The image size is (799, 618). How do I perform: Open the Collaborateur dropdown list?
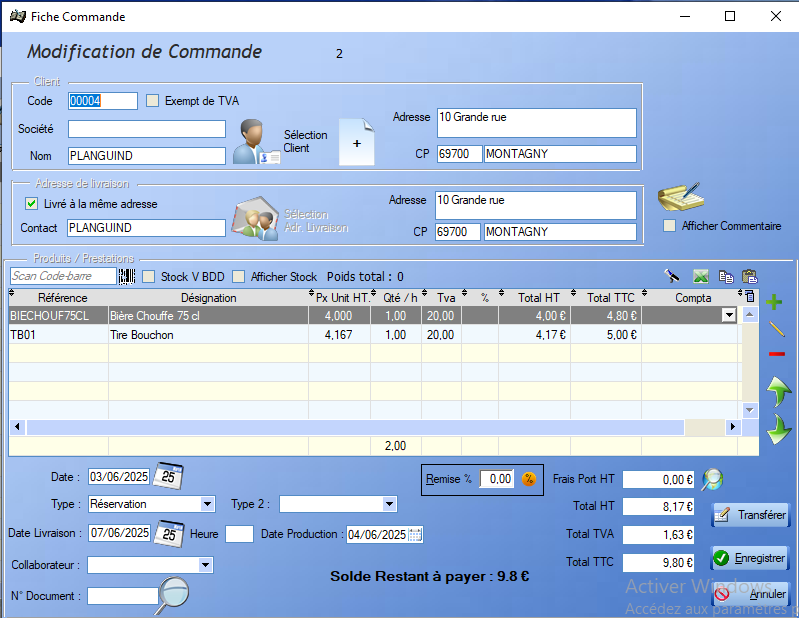point(205,565)
